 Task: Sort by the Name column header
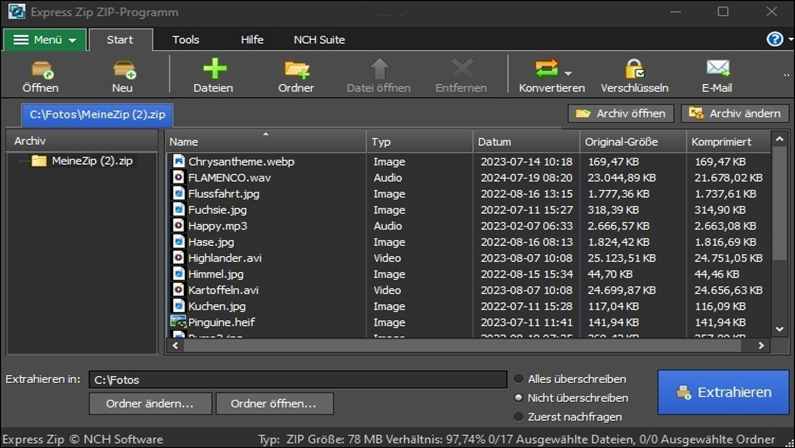pyautogui.click(x=266, y=141)
